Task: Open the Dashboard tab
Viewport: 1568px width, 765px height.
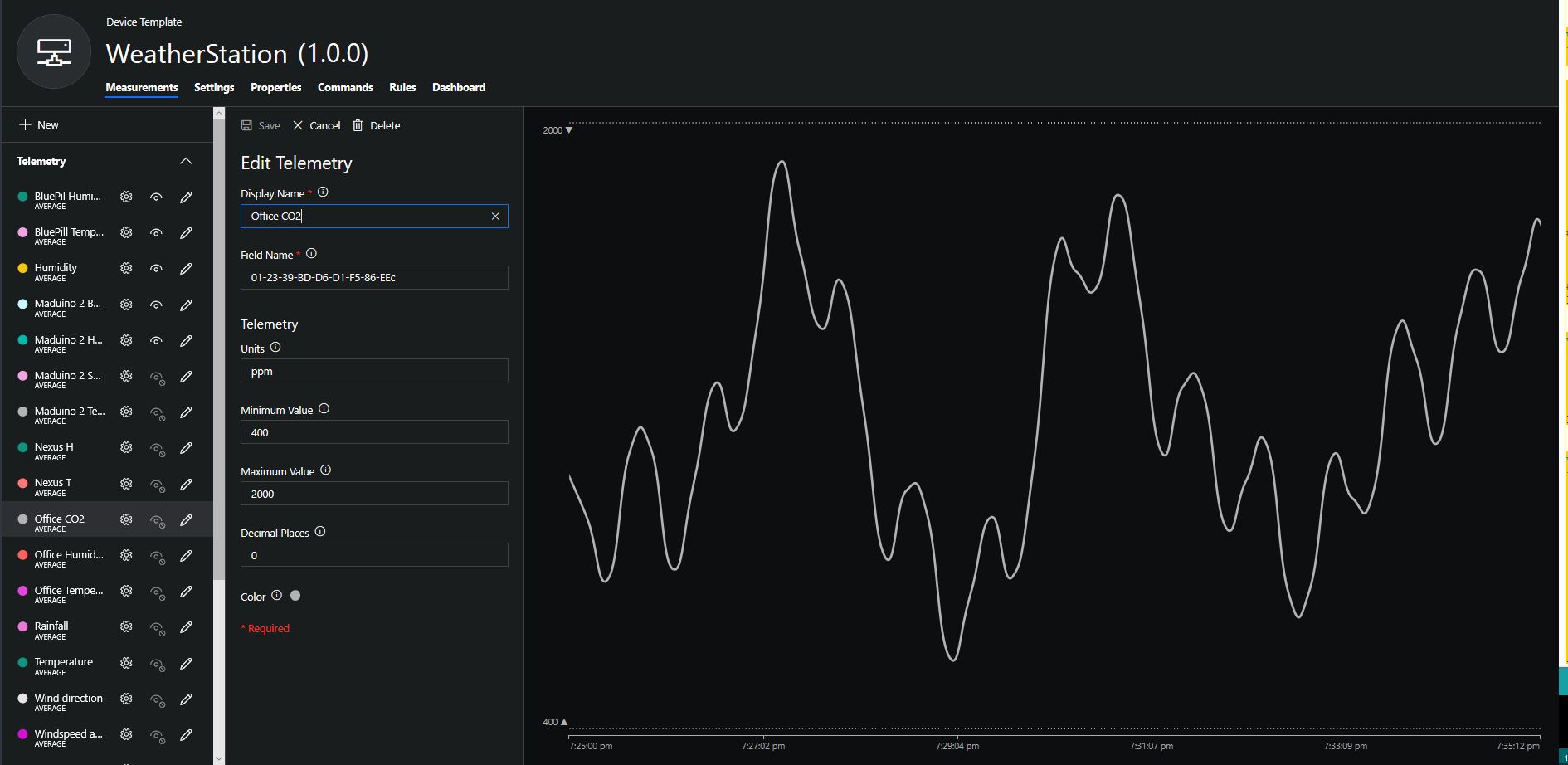Action: pyautogui.click(x=459, y=87)
